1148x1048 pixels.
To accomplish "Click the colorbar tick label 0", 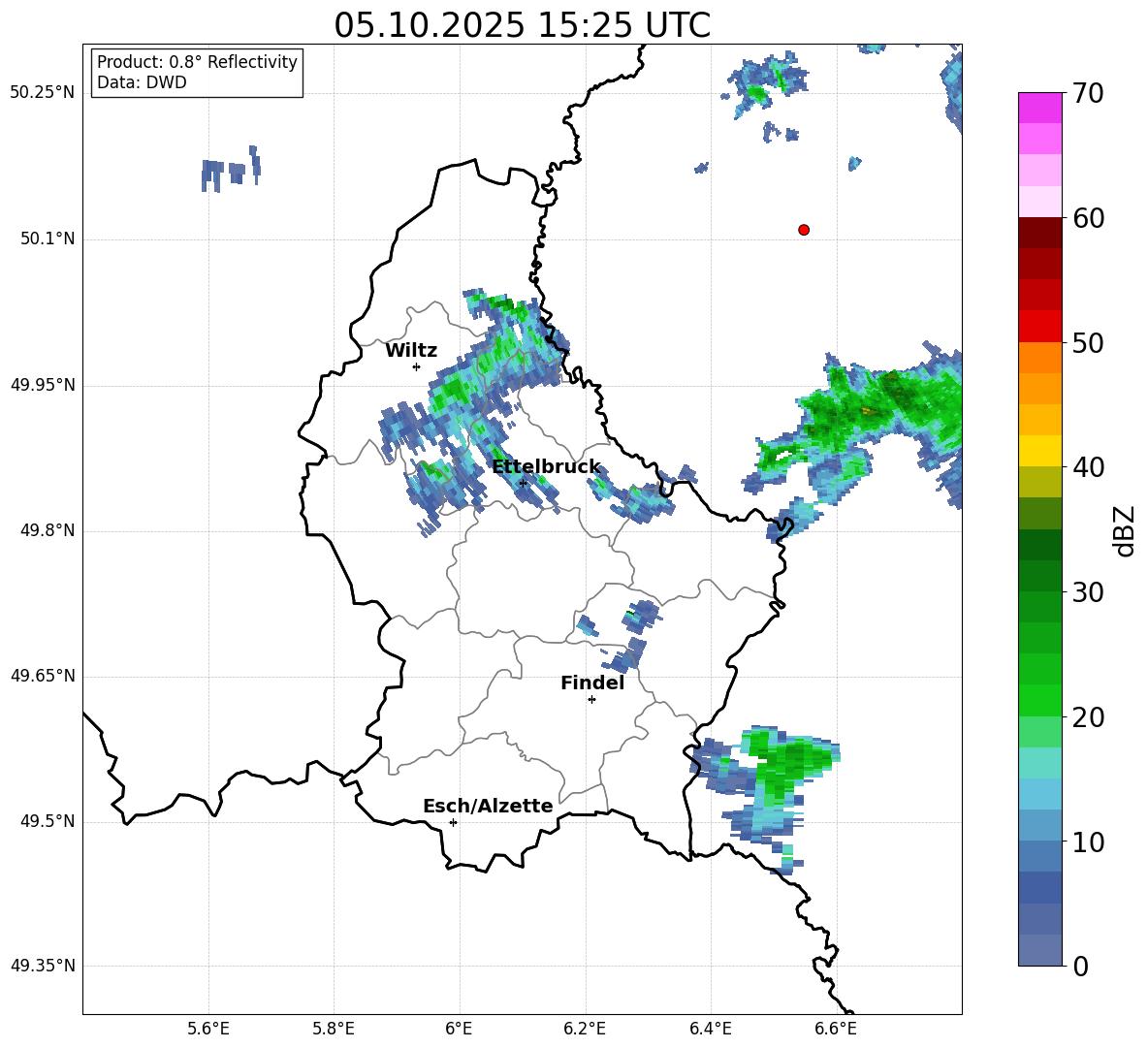I will [1081, 967].
